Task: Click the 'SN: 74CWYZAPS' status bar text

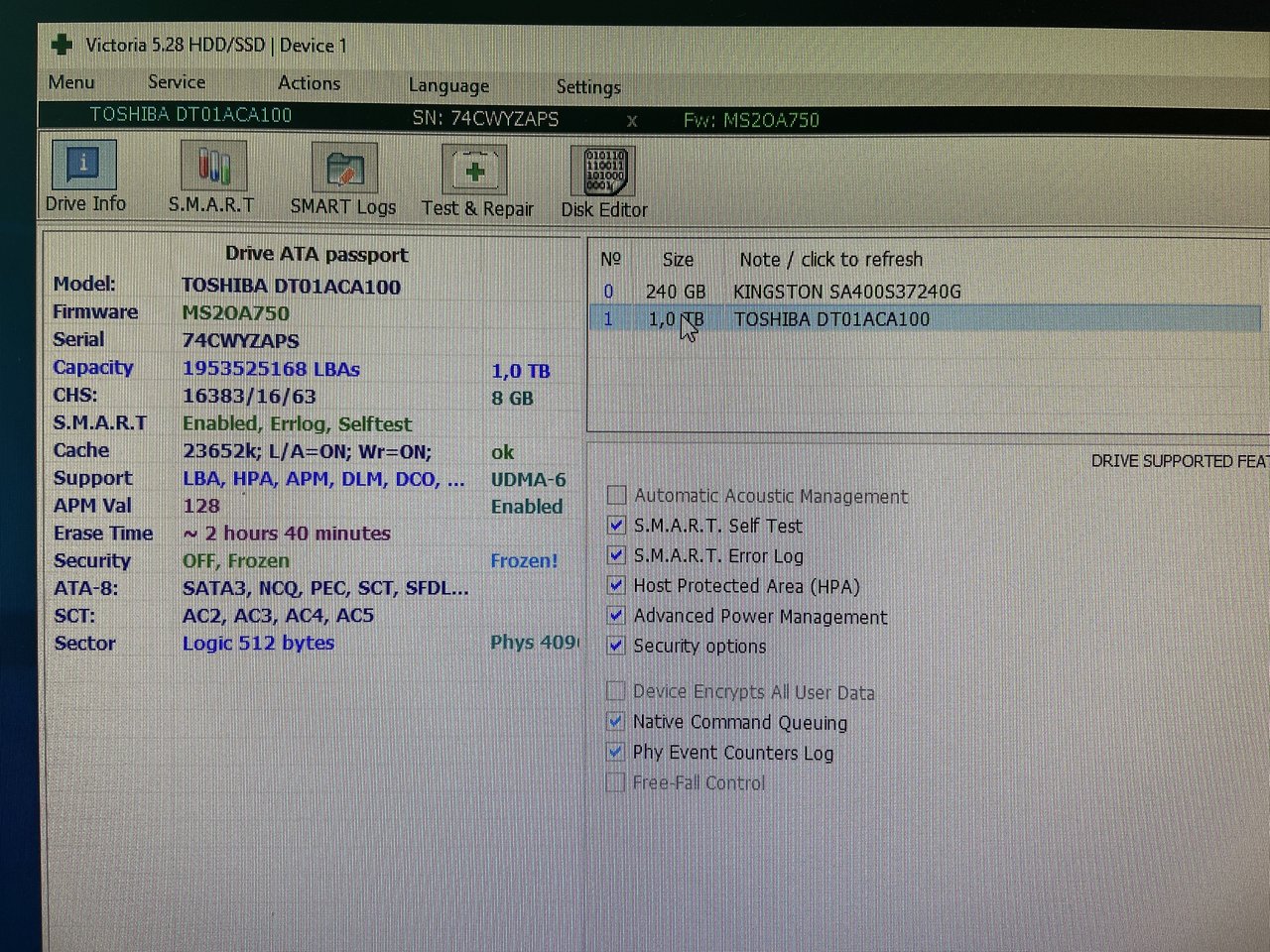Action: click(x=485, y=119)
